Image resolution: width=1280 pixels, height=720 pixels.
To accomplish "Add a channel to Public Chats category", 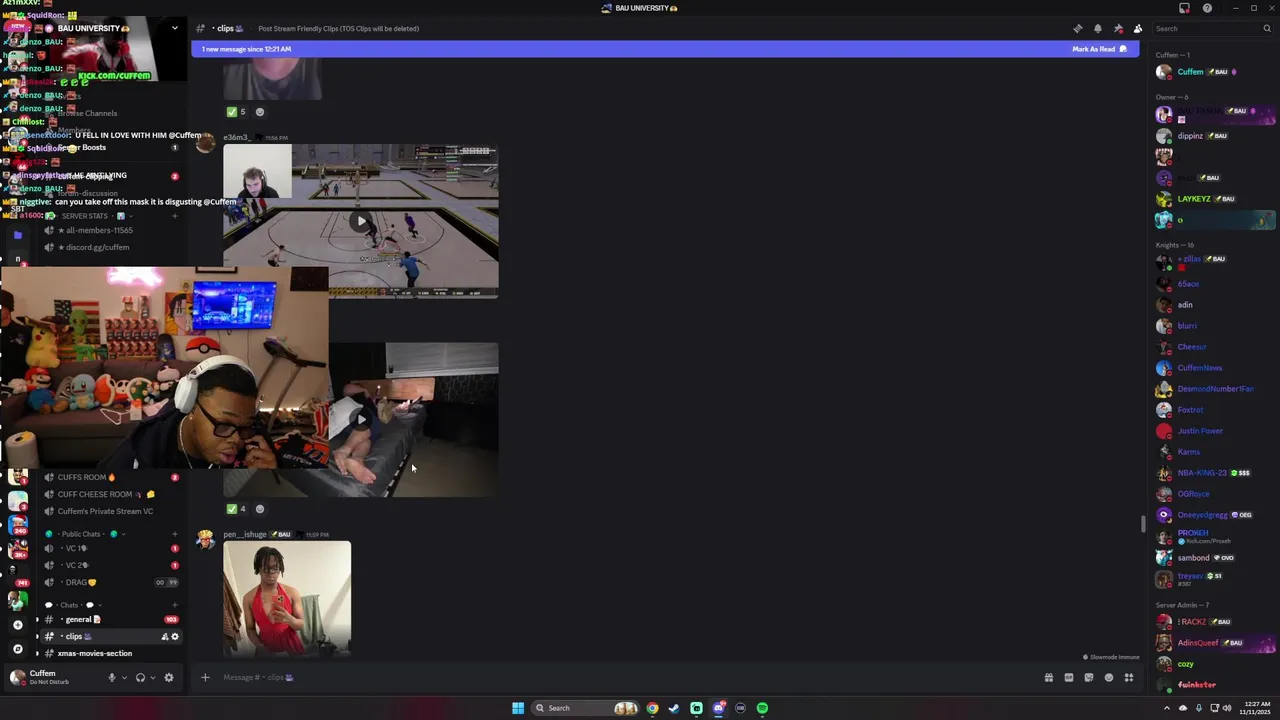I will [175, 534].
